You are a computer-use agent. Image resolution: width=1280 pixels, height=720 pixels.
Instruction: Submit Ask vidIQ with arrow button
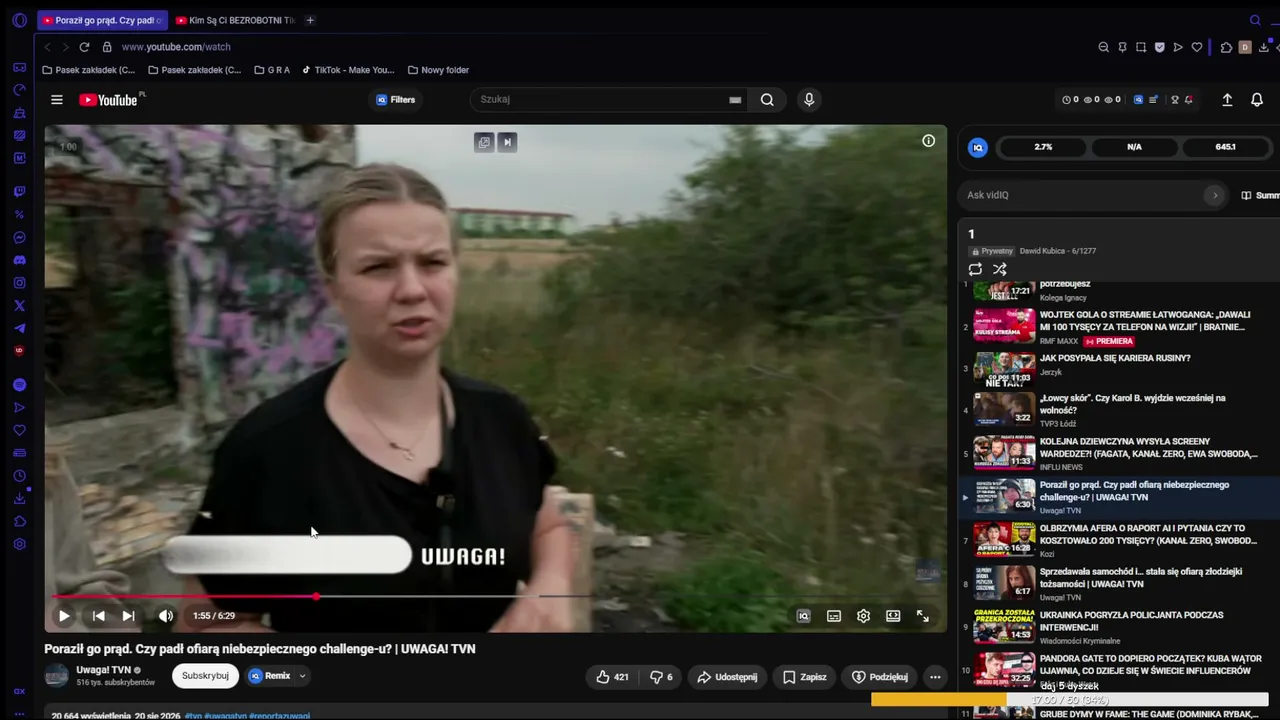1215,195
